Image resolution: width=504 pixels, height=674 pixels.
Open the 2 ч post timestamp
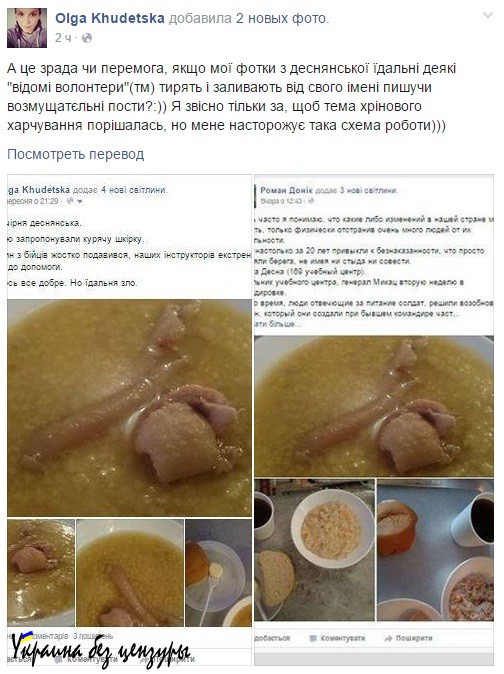[x=63, y=38]
